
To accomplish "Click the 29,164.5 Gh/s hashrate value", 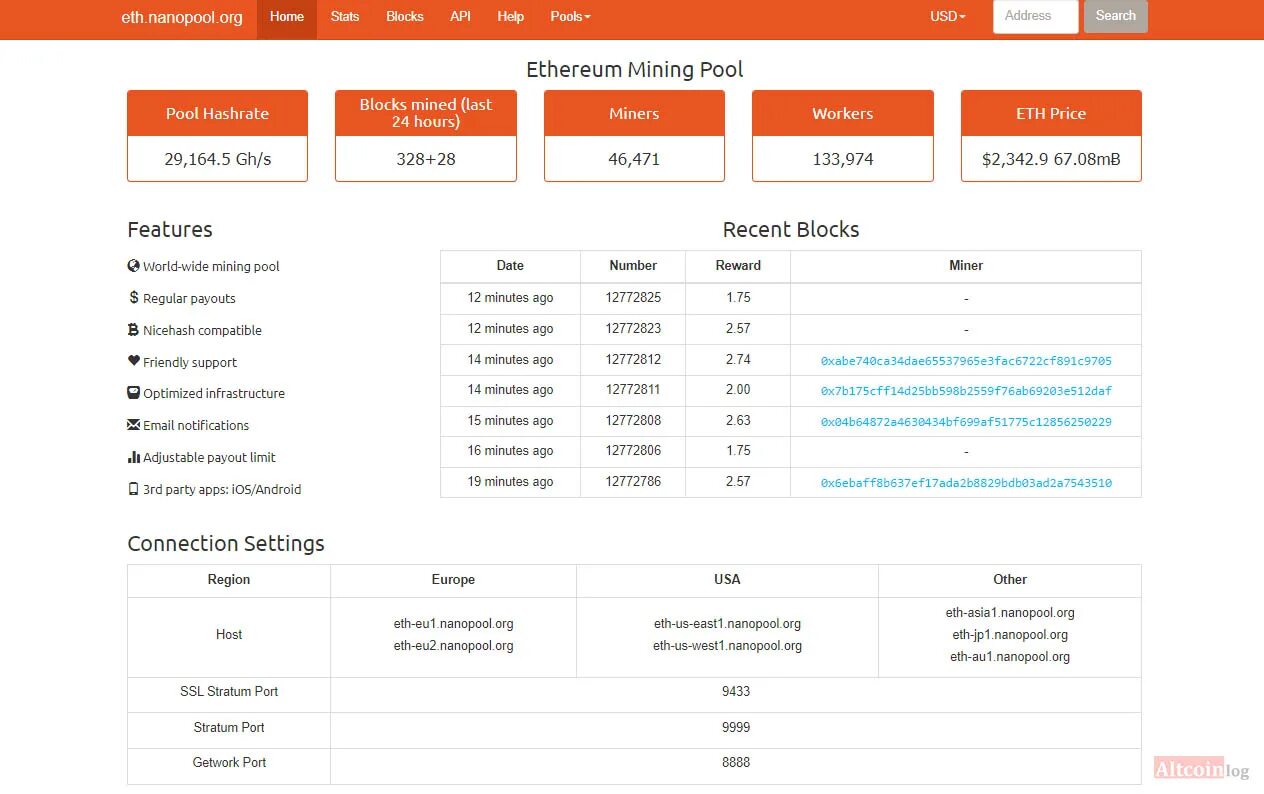I will click(218, 159).
